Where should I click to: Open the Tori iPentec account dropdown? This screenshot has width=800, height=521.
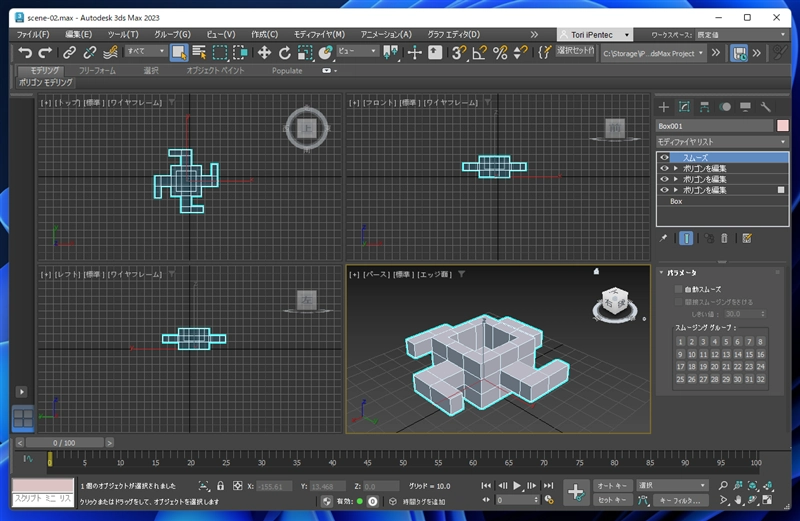click(x=595, y=35)
